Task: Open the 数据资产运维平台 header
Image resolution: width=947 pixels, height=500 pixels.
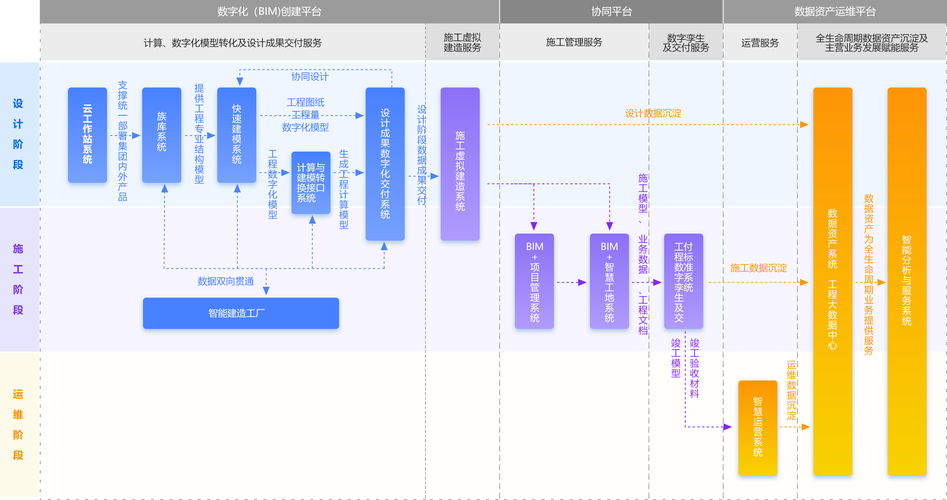Action: (835, 11)
